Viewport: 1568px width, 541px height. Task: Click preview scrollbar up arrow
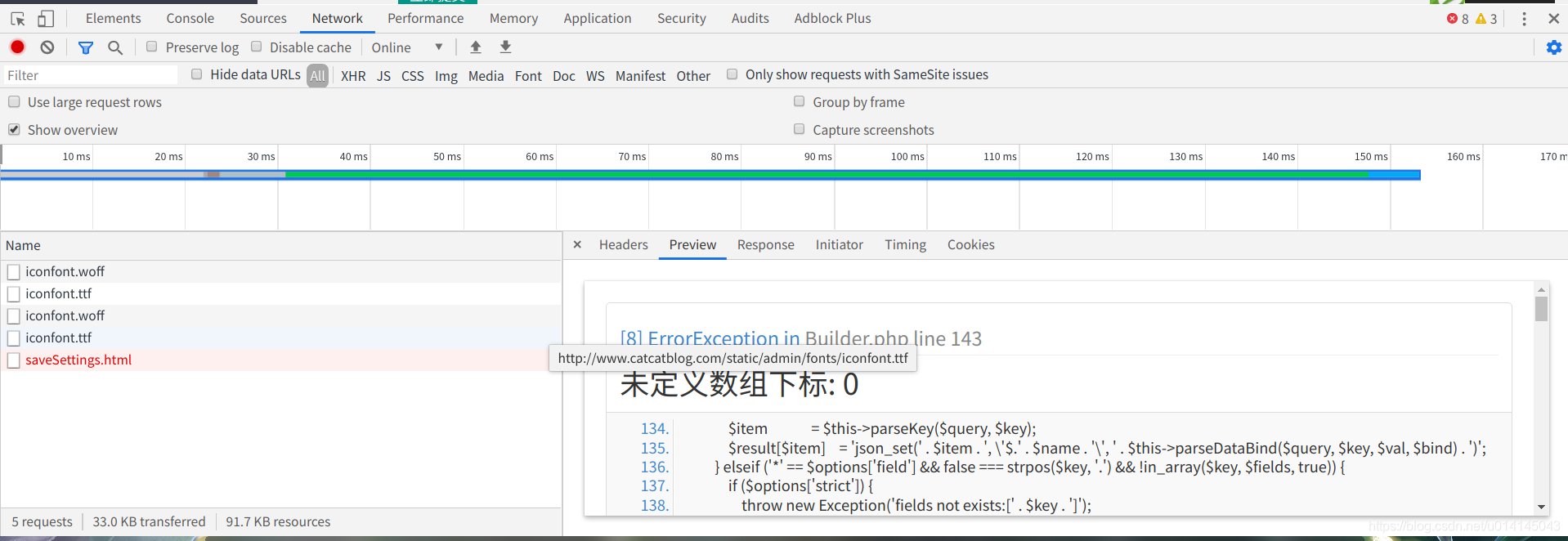click(x=1541, y=289)
